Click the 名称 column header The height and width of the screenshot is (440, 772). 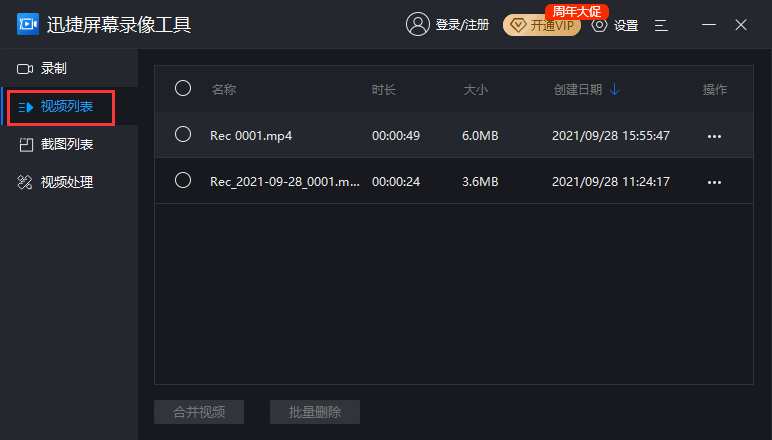coord(223,90)
